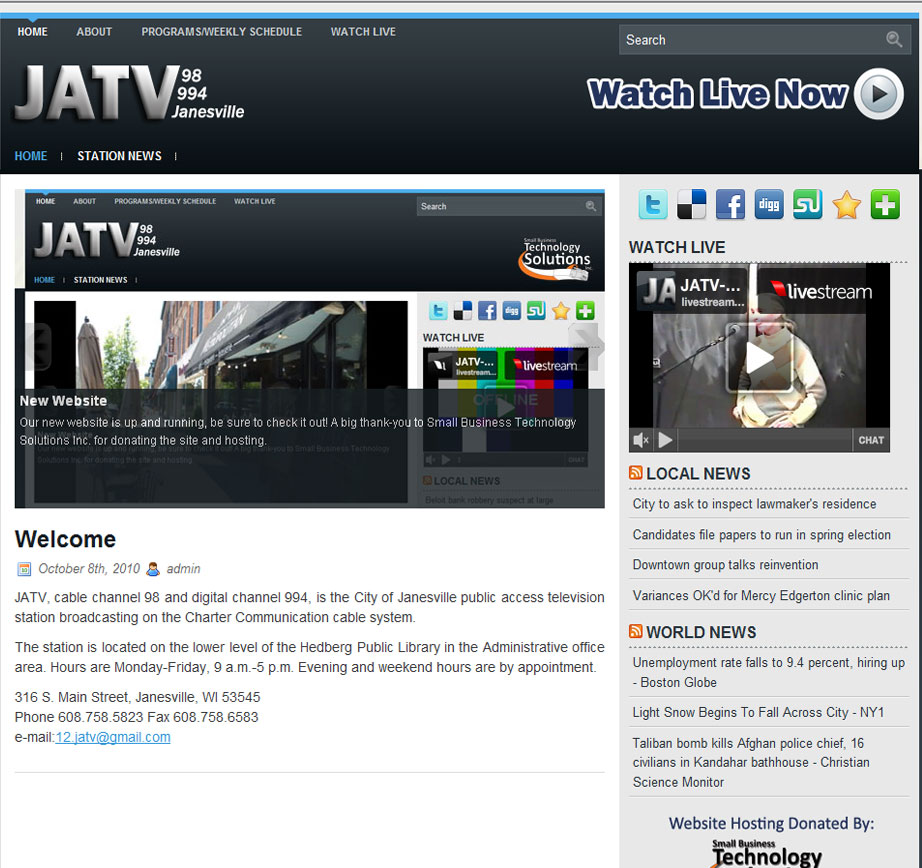The image size is (922, 868).
Task: Click the JATV 98 994 Janesville logo
Action: [x=129, y=93]
